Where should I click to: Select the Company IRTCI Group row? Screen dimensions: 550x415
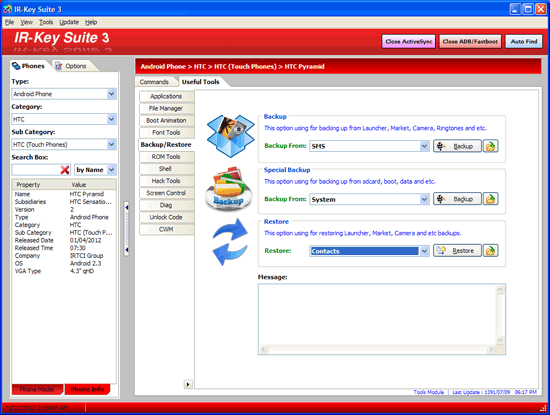pos(64,256)
